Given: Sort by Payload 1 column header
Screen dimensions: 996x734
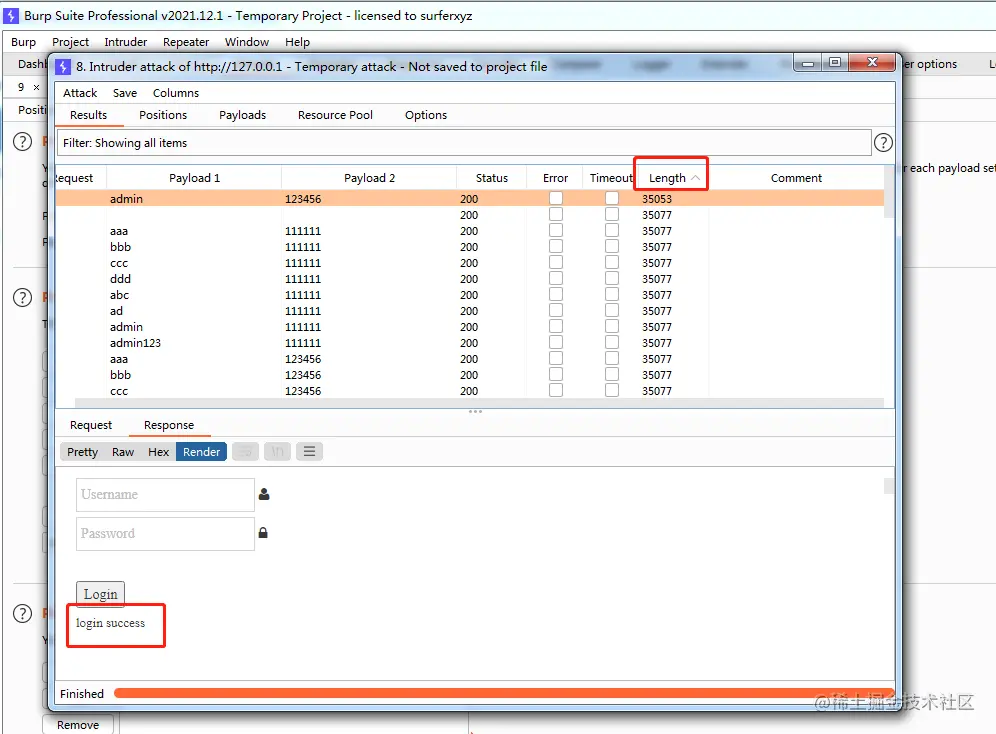Looking at the screenshot, I should tap(194, 178).
